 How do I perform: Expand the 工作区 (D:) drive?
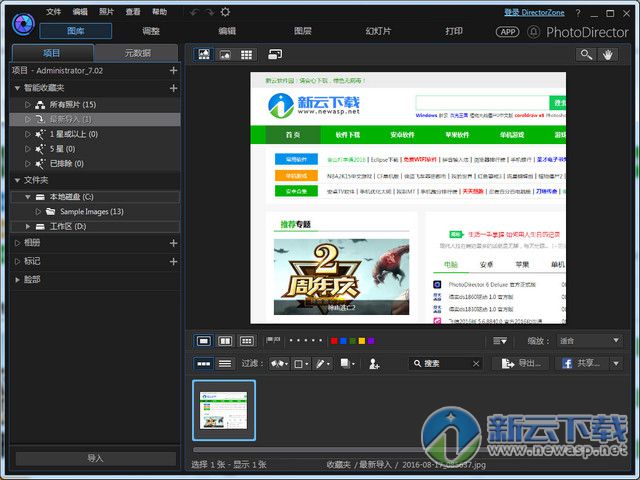tap(27, 227)
